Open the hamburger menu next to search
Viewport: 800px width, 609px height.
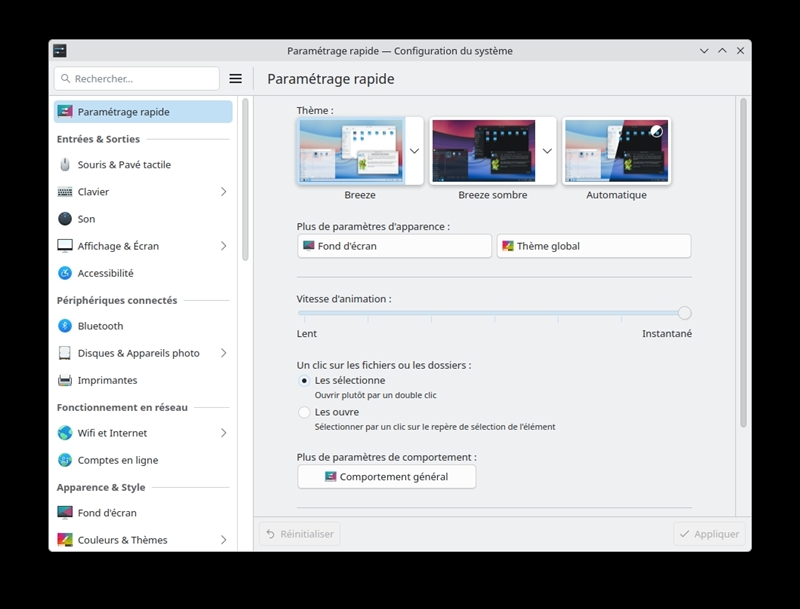pyautogui.click(x=235, y=79)
